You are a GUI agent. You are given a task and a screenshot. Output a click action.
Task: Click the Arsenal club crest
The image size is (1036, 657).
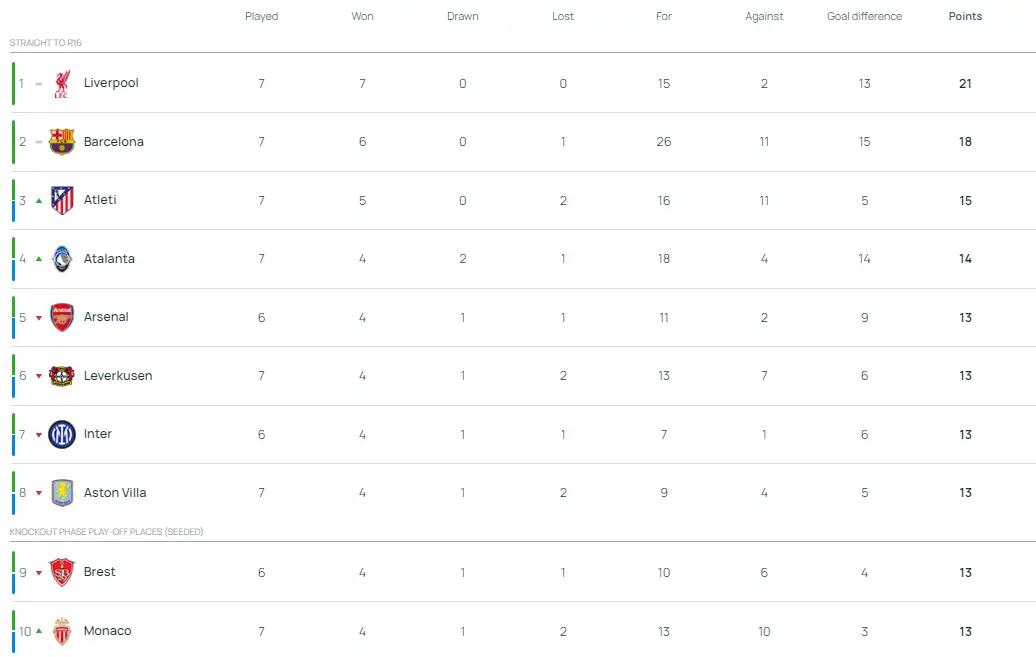[62, 317]
